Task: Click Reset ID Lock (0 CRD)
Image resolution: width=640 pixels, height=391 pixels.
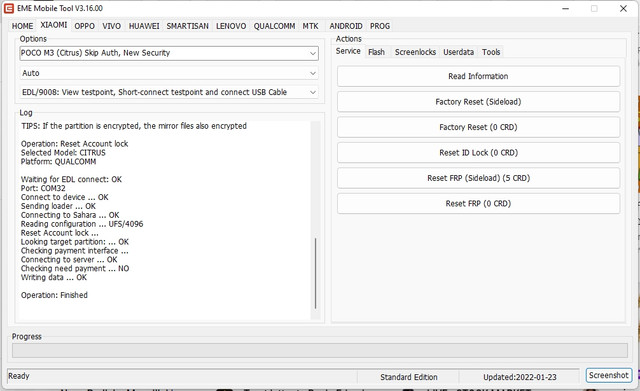Action: point(478,153)
